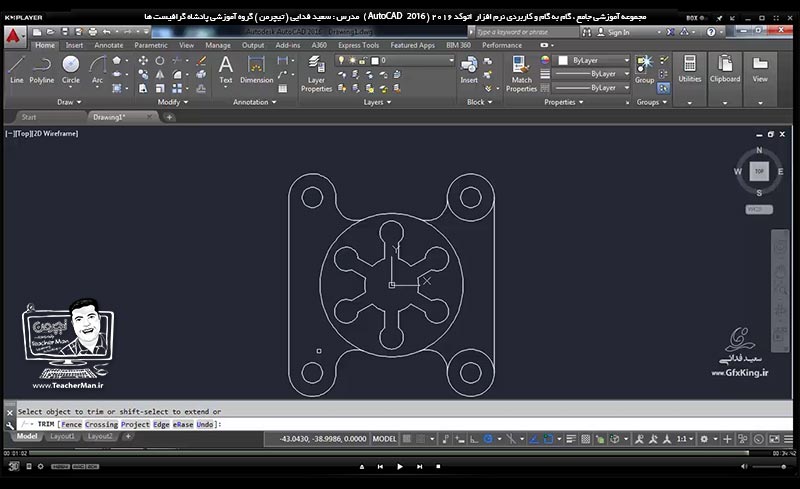Open Layer Properties manager

pos(316,74)
